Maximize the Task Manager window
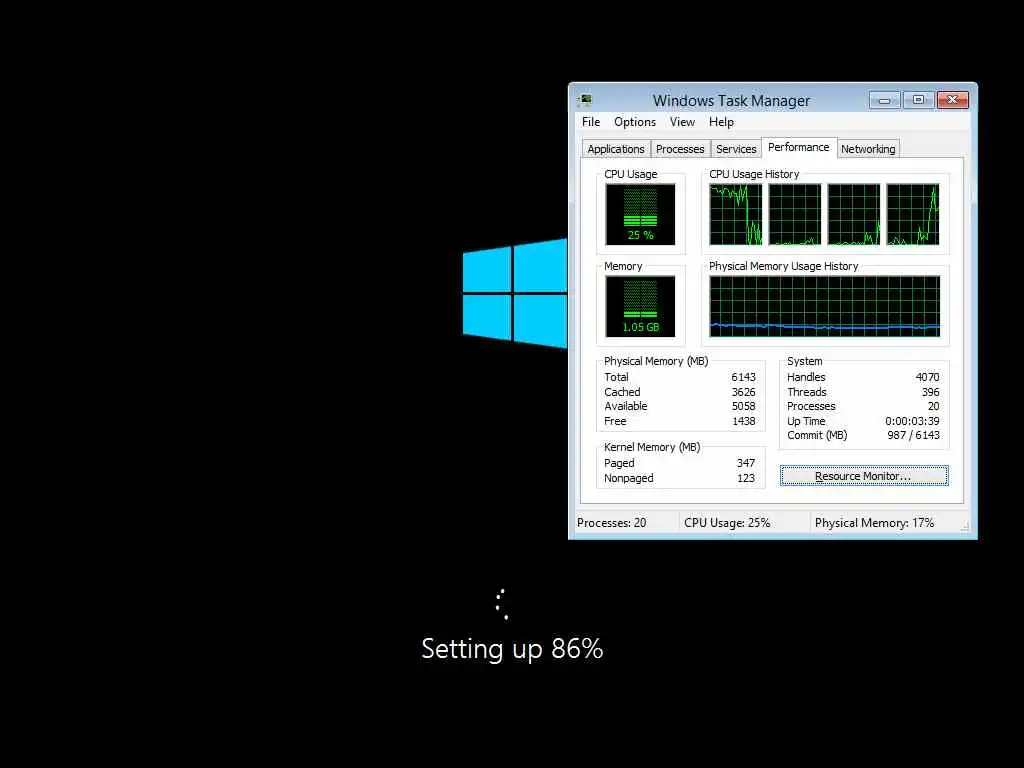The width and height of the screenshot is (1024, 768). pyautogui.click(x=918, y=100)
